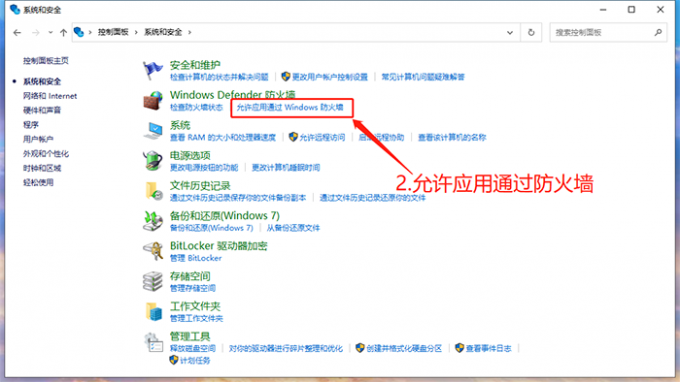This screenshot has height=382, width=680.
Task: Select 时钟和区域 in sidebar
Action: [42, 168]
